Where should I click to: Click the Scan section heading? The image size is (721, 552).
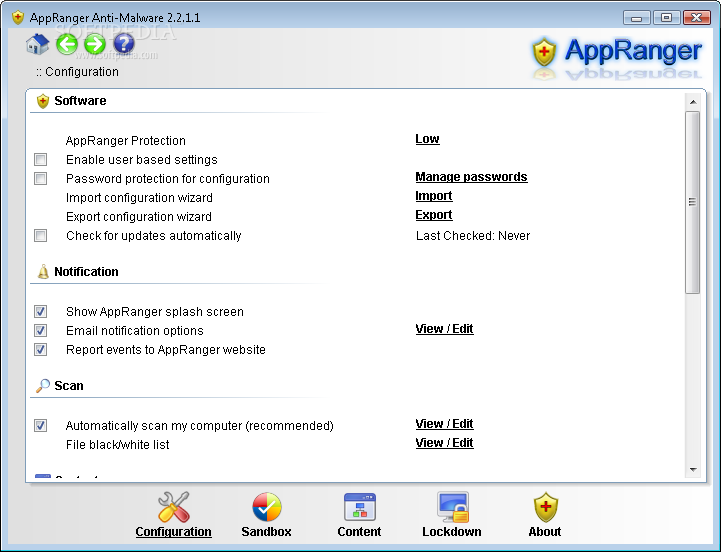click(x=69, y=385)
